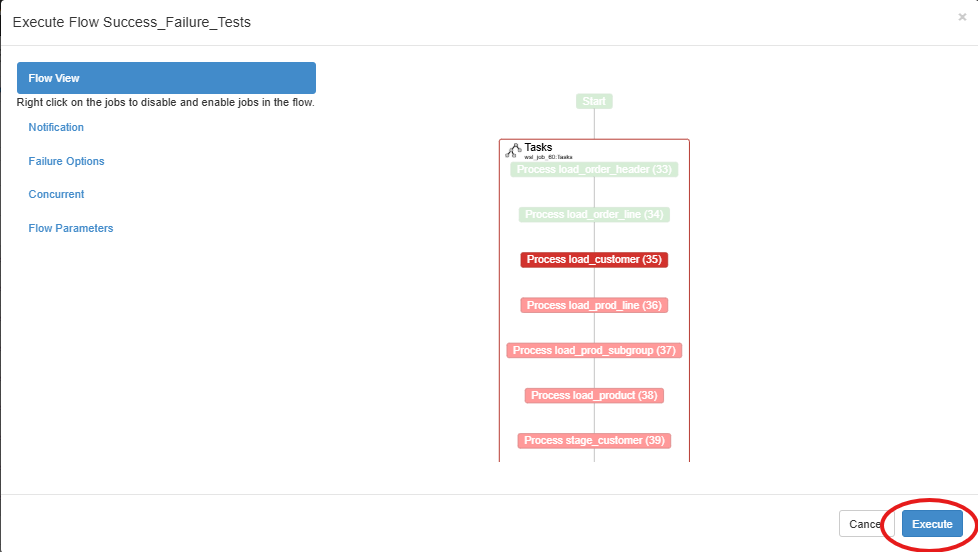The width and height of the screenshot is (978, 552).
Task: Select the Flow View tab
Action: click(166, 78)
